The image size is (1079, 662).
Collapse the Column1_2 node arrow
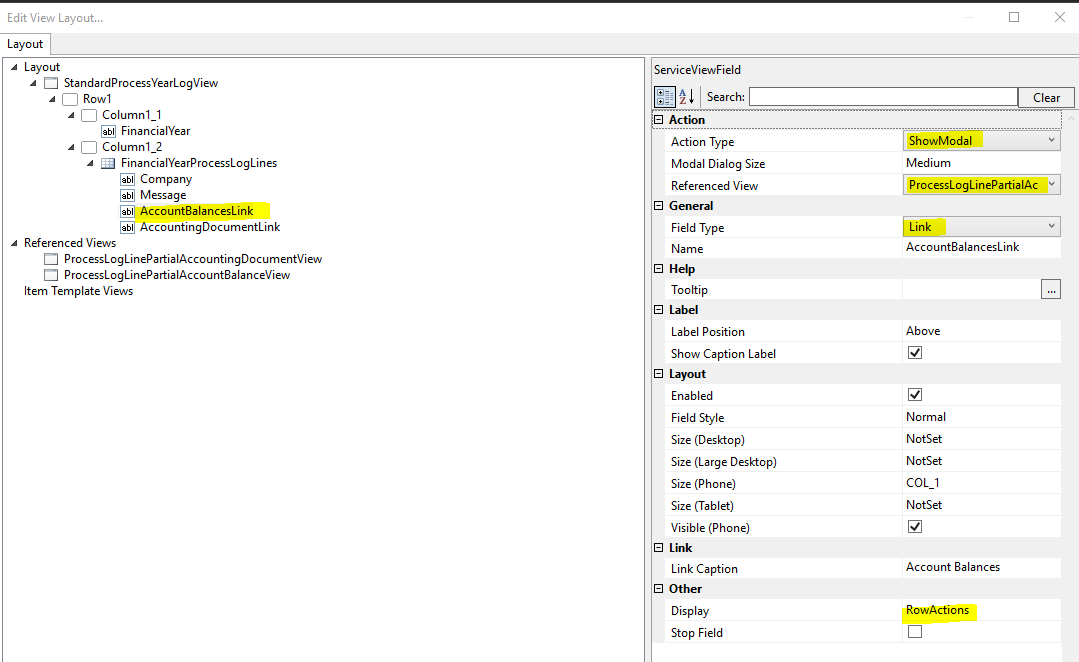71,147
